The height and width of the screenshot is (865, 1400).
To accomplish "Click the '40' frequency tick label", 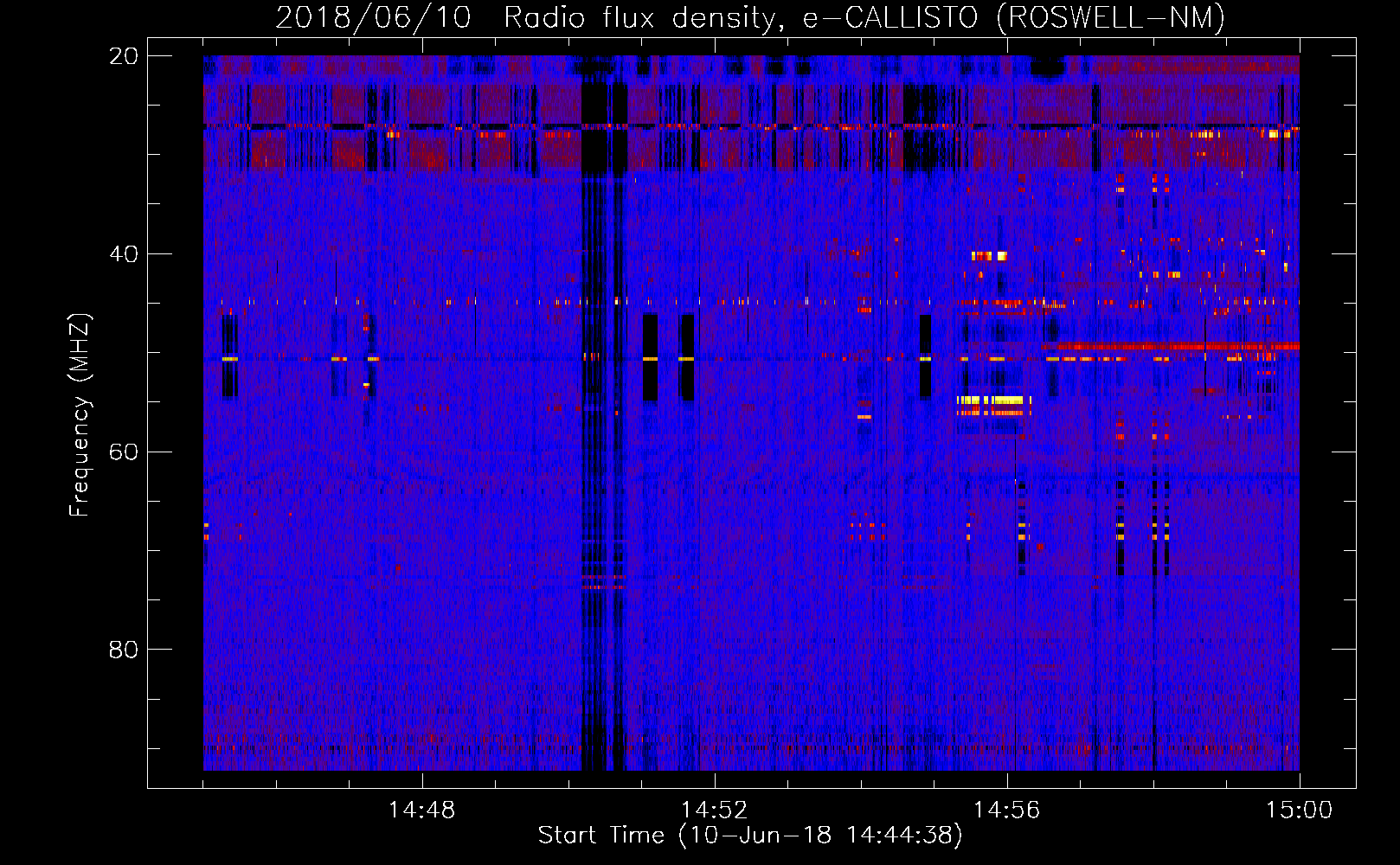I will 124,254.
